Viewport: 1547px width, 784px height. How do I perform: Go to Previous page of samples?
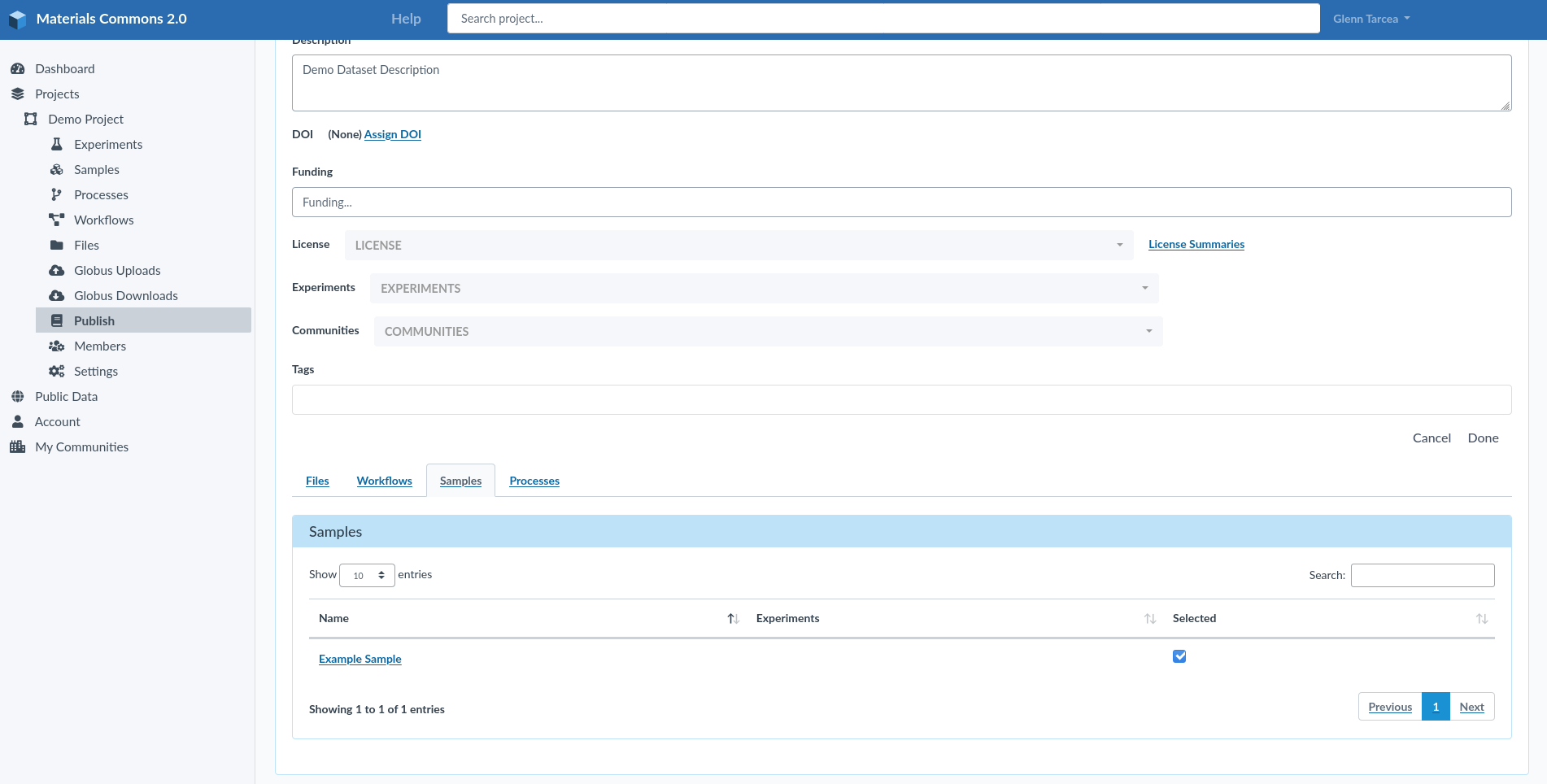coord(1390,708)
